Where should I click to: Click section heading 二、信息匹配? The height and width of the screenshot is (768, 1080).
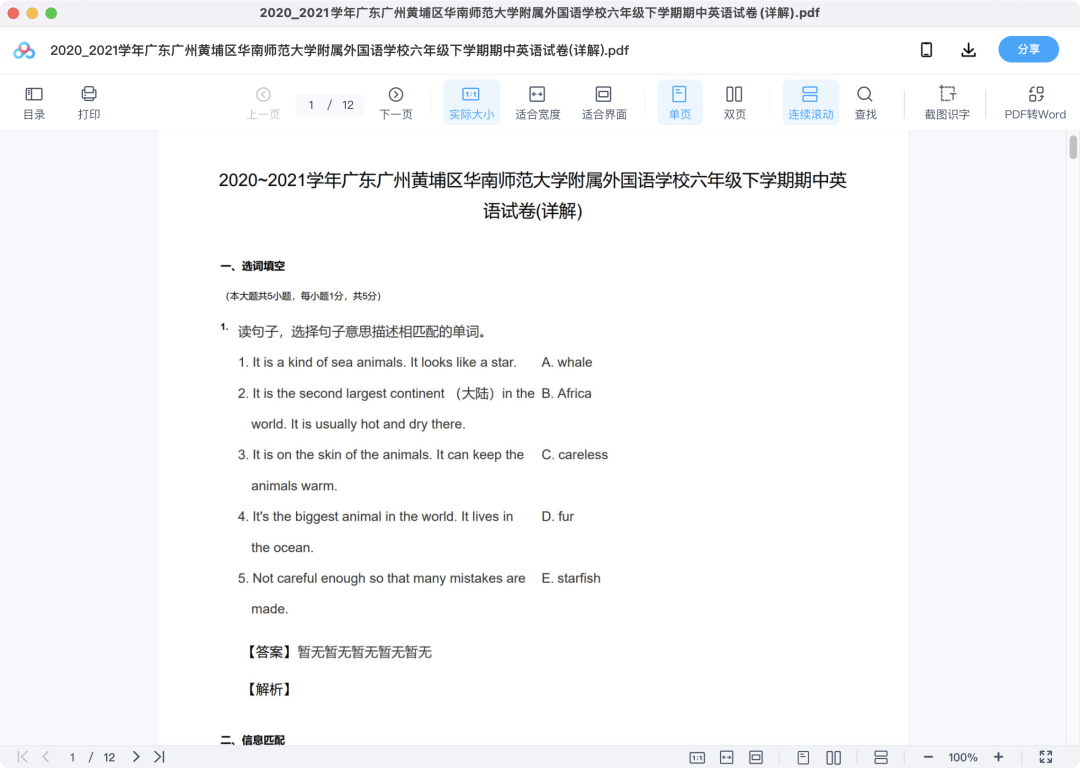(253, 740)
